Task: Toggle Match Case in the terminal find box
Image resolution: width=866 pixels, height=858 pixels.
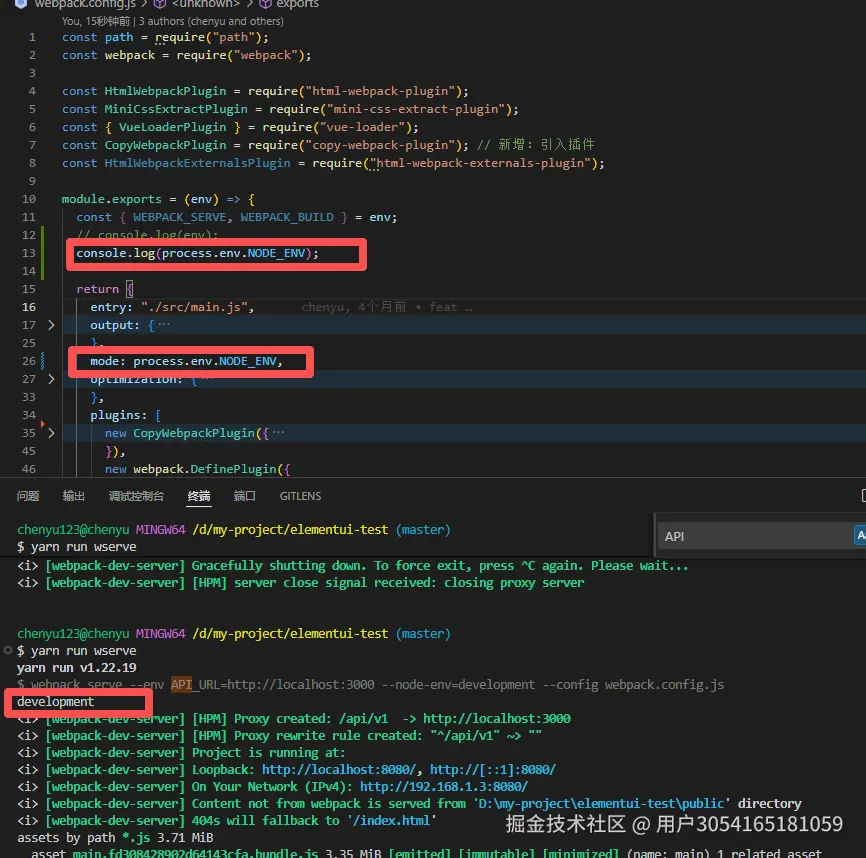Action: (x=860, y=536)
